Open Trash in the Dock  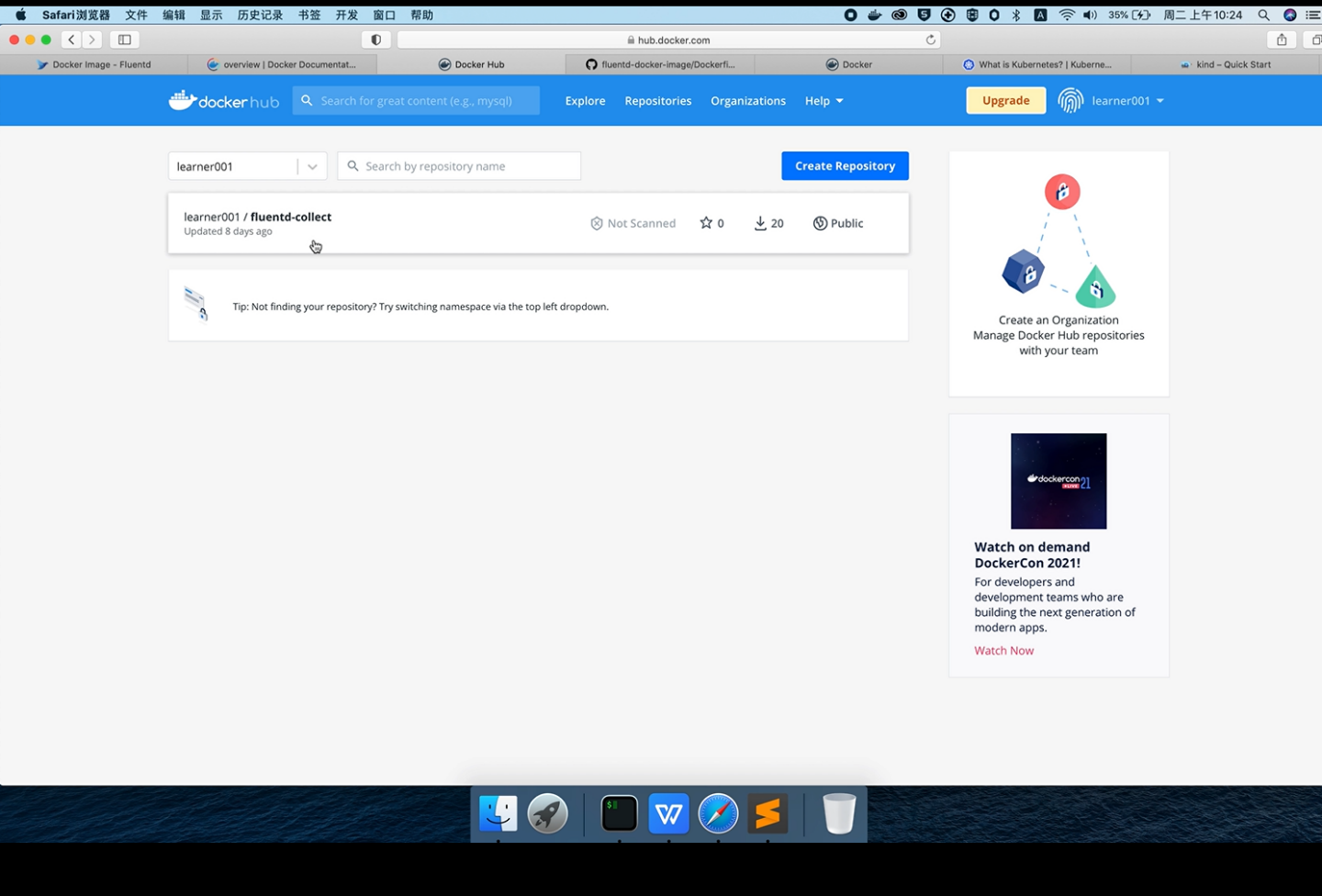tap(839, 813)
